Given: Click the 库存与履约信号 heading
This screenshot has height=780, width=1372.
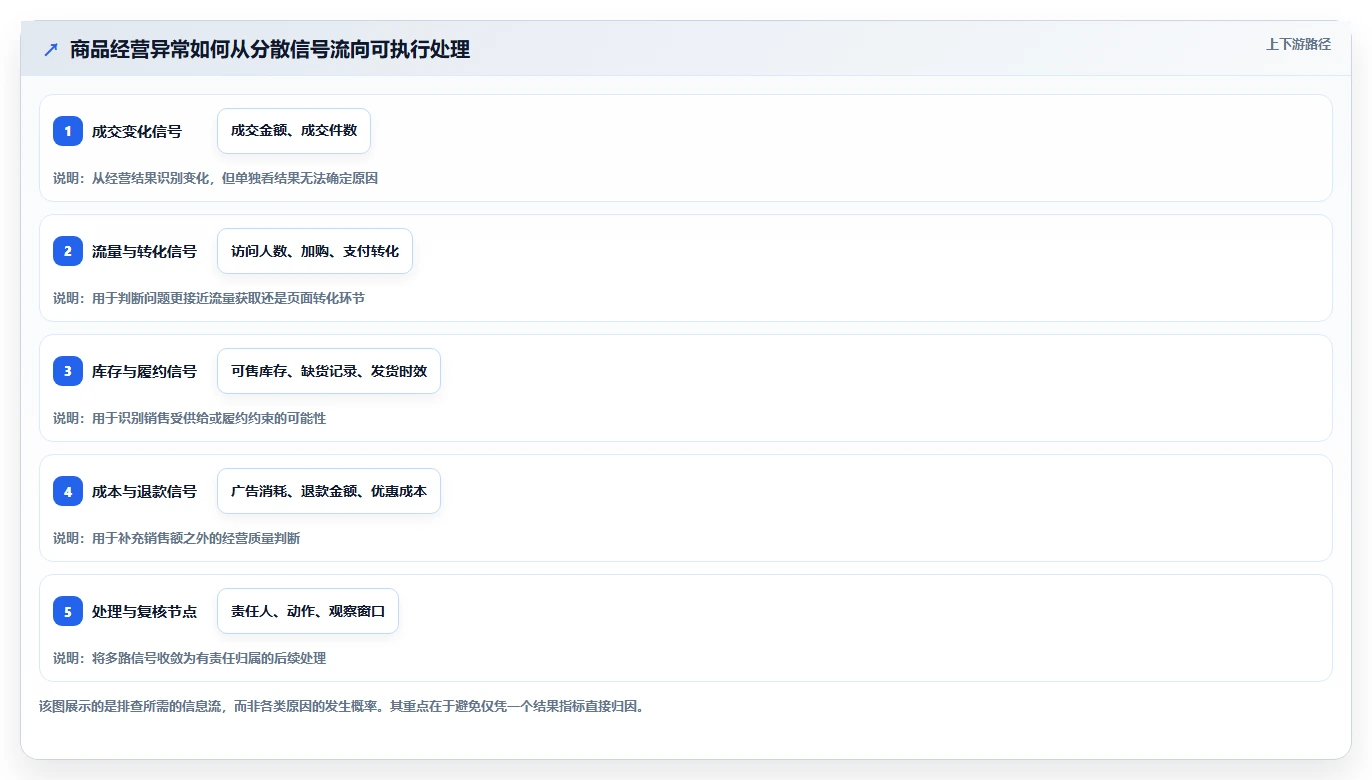Looking at the screenshot, I should tap(144, 371).
